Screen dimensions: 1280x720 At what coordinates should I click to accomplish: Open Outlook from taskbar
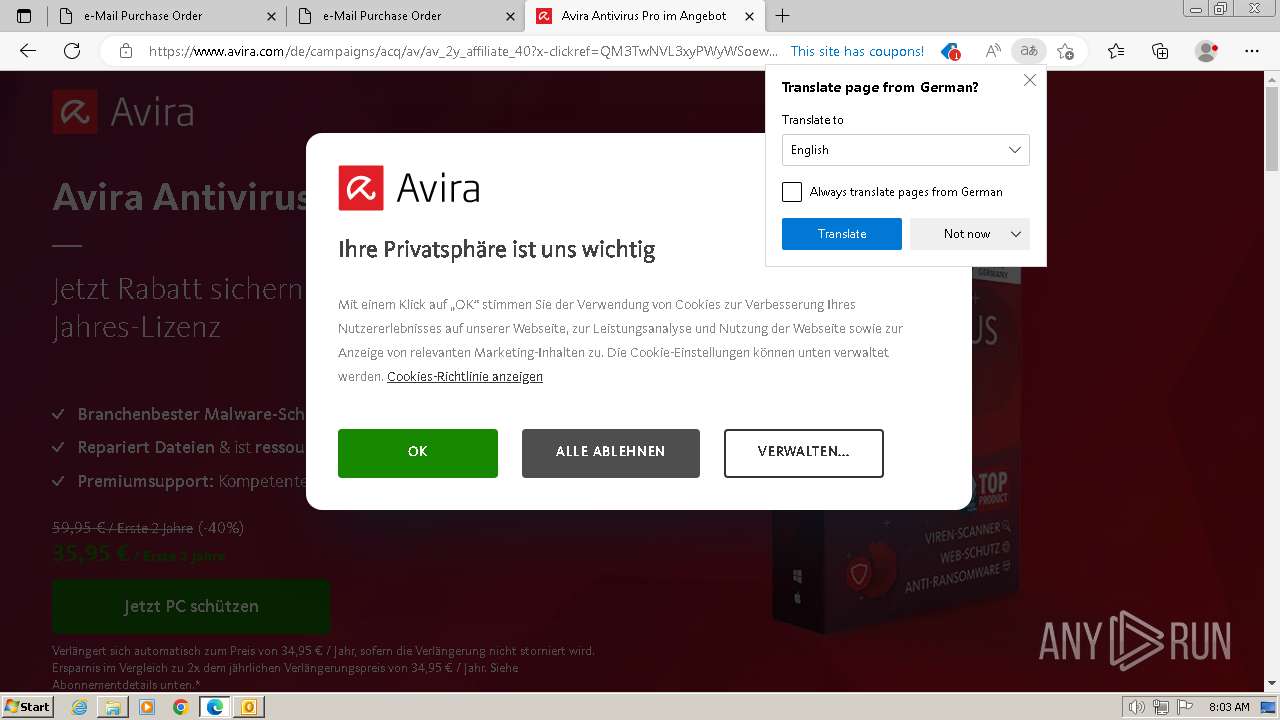tap(248, 707)
